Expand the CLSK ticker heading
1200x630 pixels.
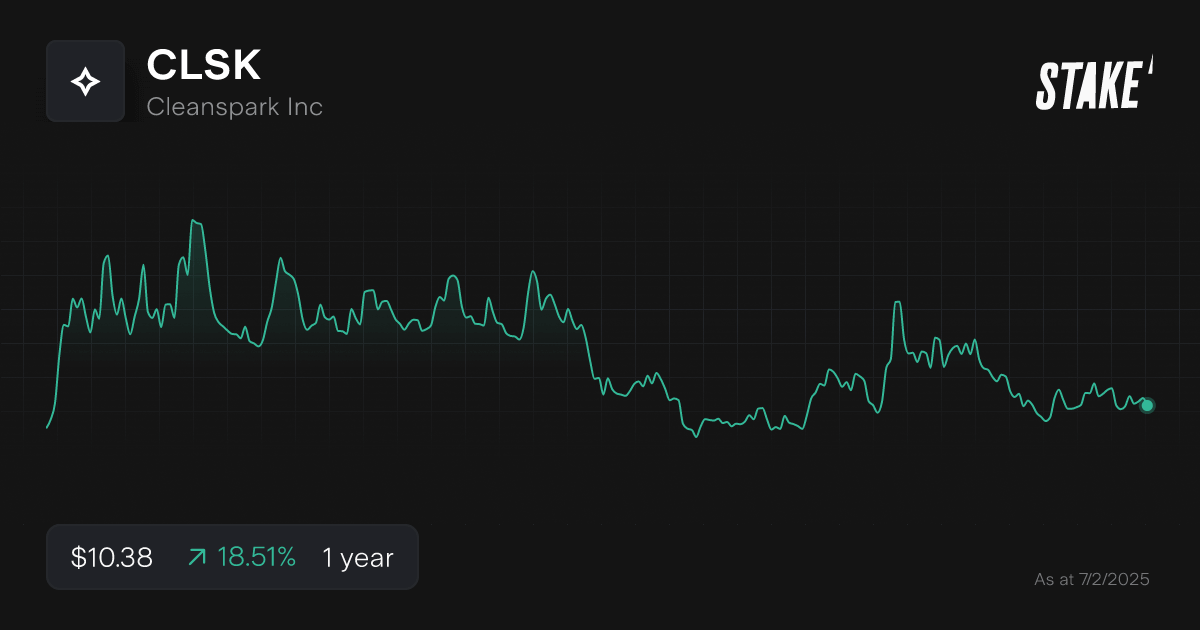click(x=203, y=66)
